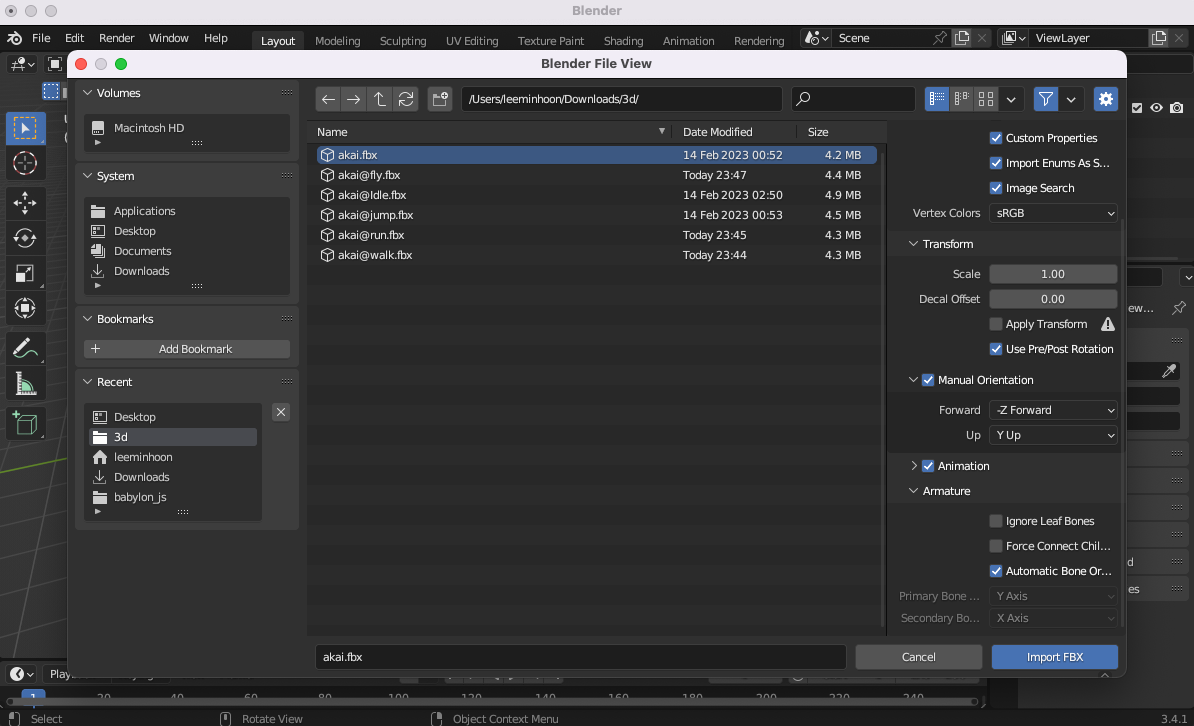
Task: Click the Blender logo menu icon
Action: click(14, 38)
